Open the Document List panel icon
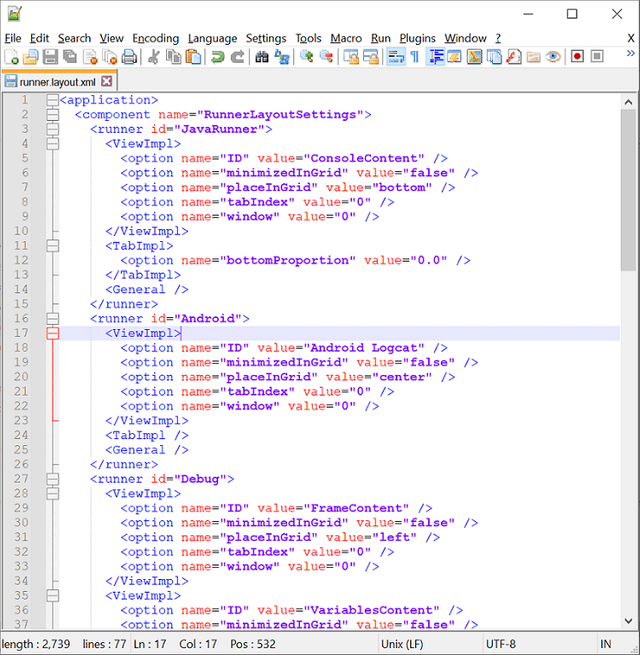This screenshot has height=655, width=640. click(494, 57)
